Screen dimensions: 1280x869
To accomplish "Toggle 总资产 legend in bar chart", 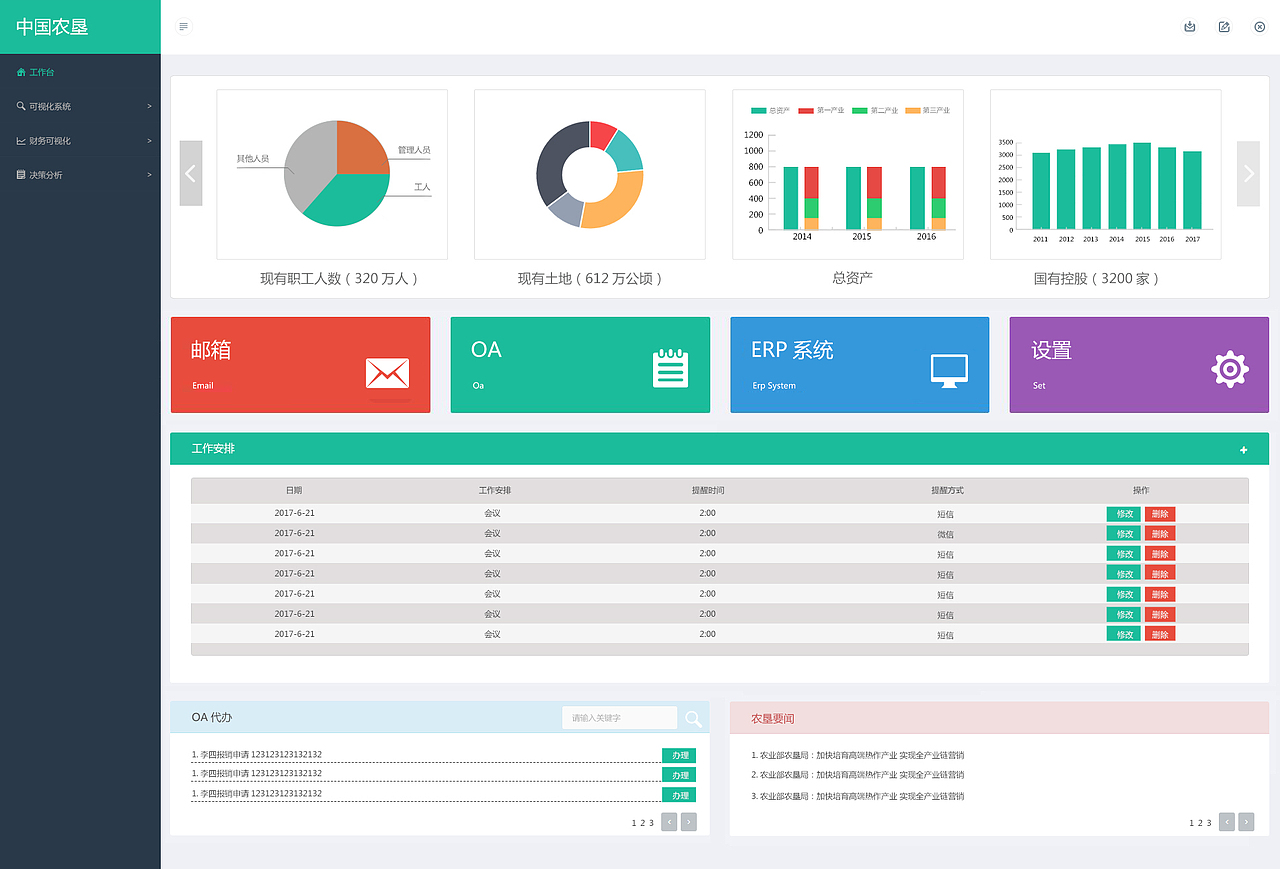I will click(x=771, y=110).
